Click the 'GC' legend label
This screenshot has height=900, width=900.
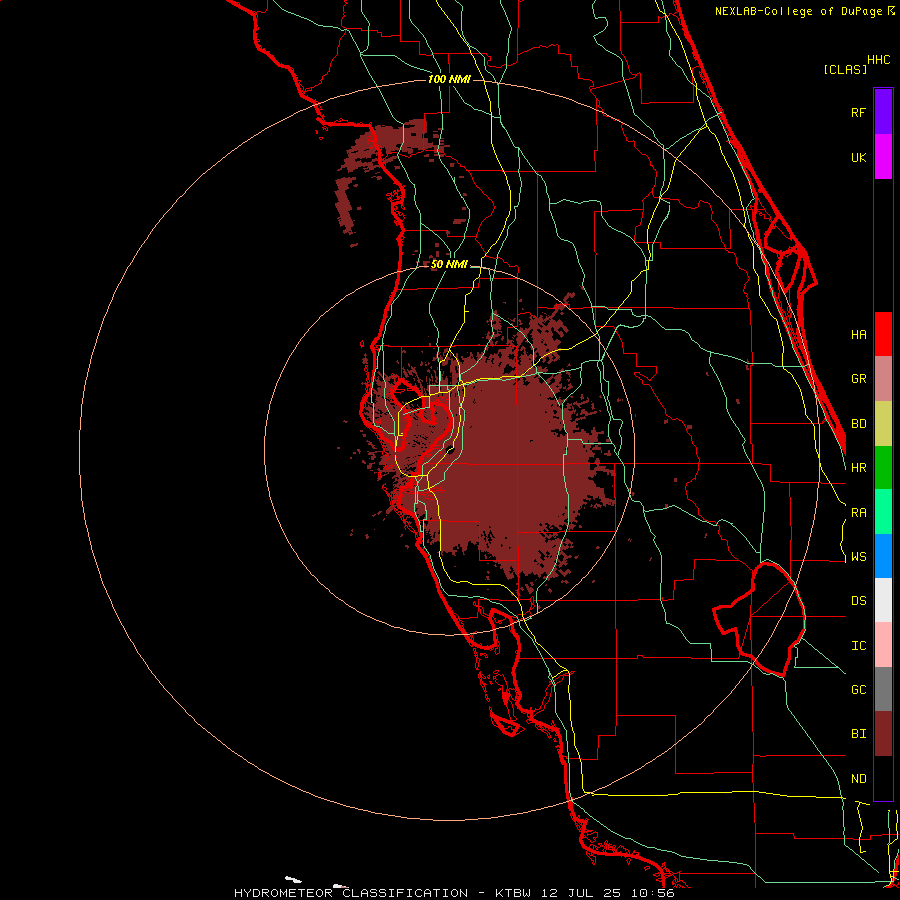[858, 690]
